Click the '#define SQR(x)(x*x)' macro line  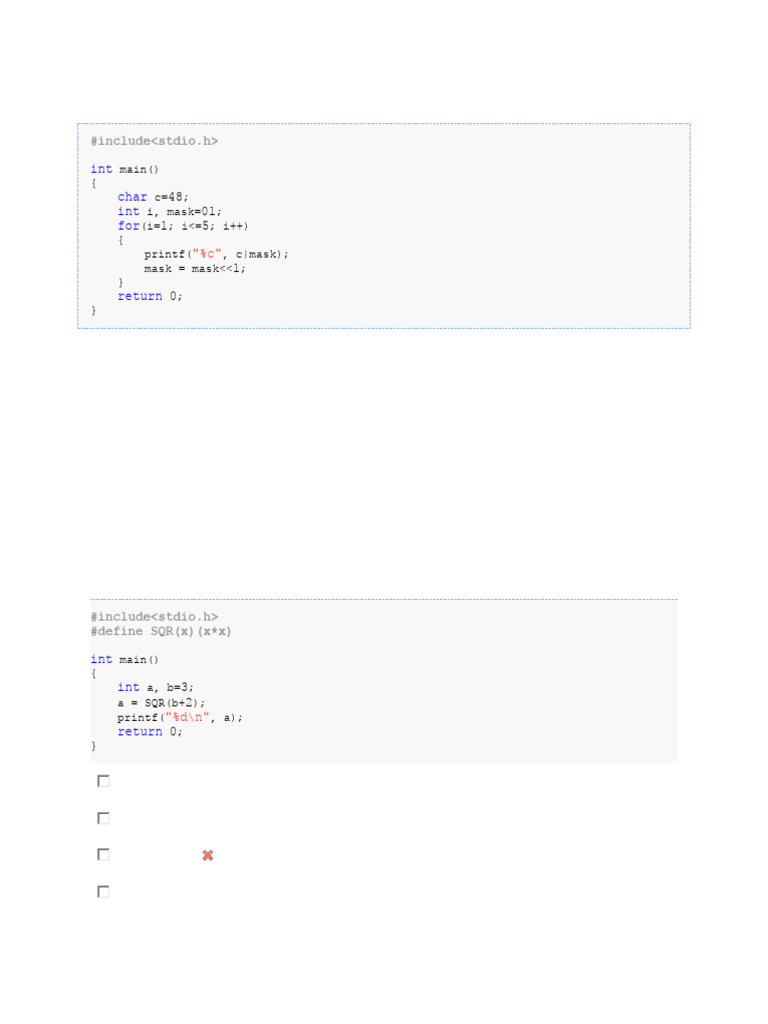pos(161,632)
